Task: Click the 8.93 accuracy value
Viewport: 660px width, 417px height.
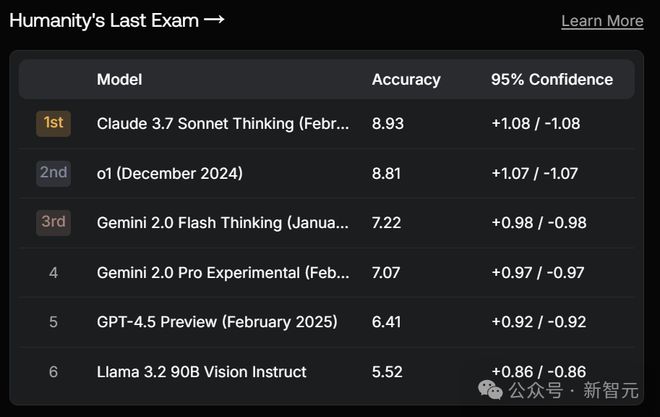Action: click(387, 124)
